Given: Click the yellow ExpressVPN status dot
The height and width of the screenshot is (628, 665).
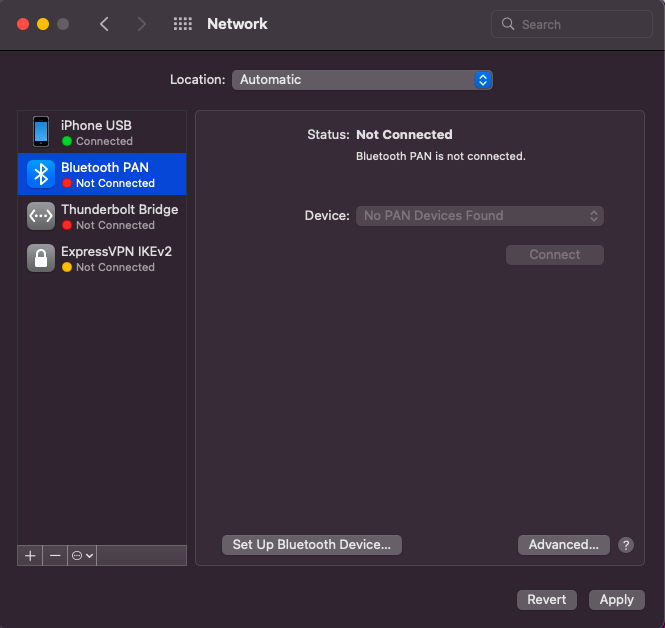Looking at the screenshot, I should pyautogui.click(x=67, y=267).
